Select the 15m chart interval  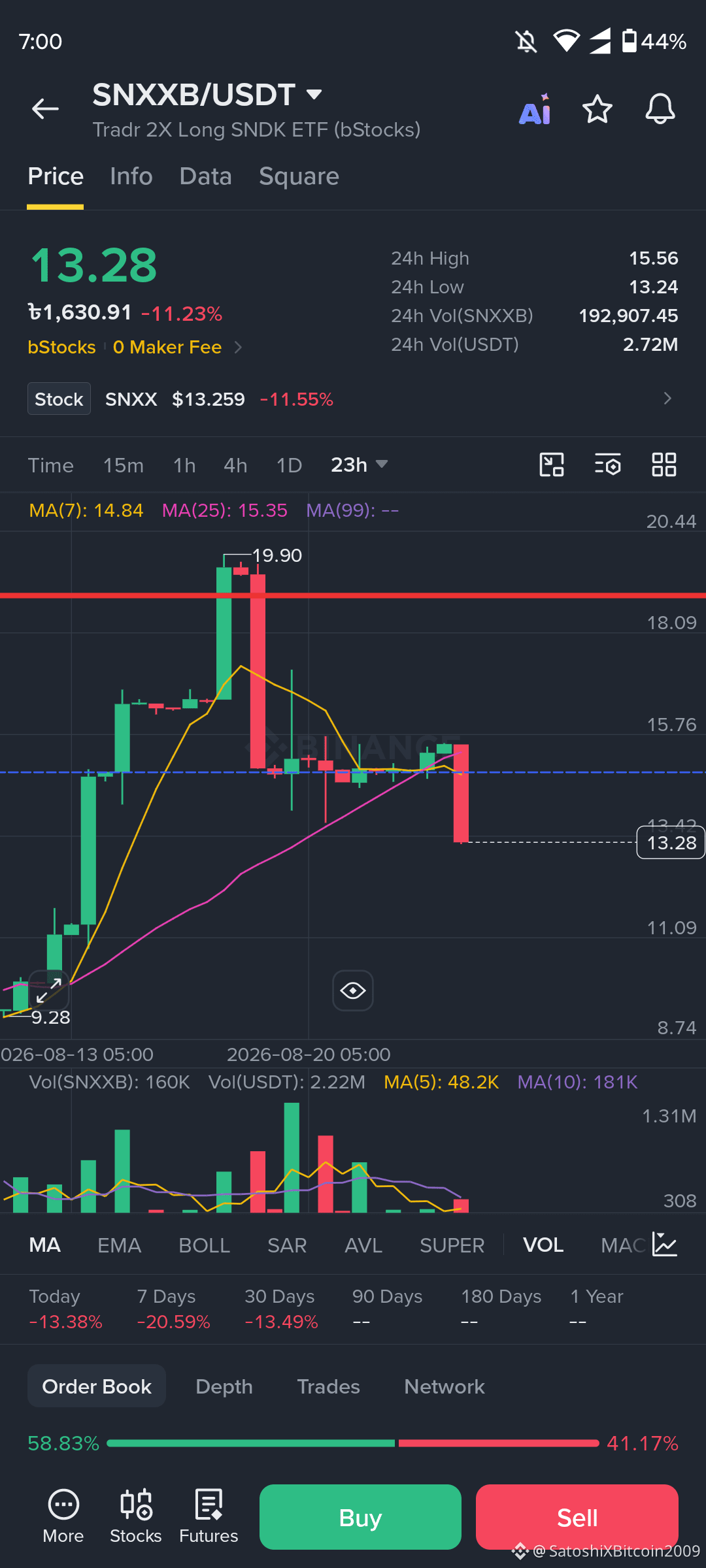(124, 465)
